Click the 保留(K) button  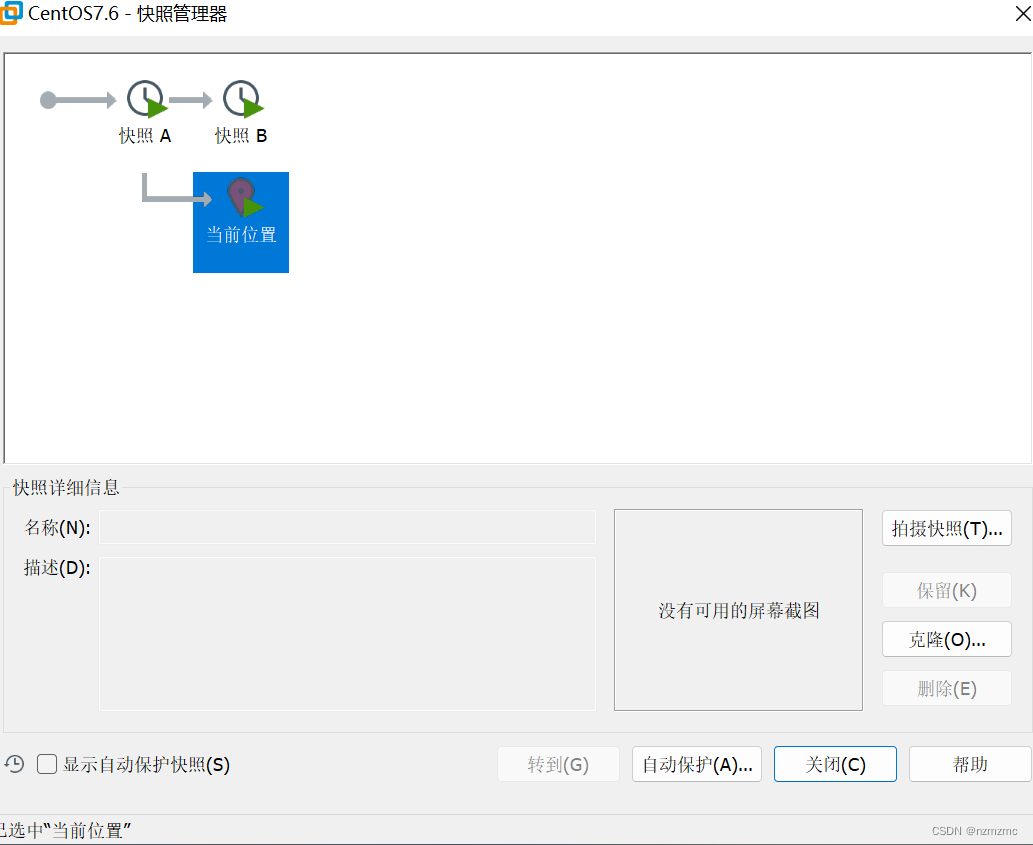click(947, 590)
